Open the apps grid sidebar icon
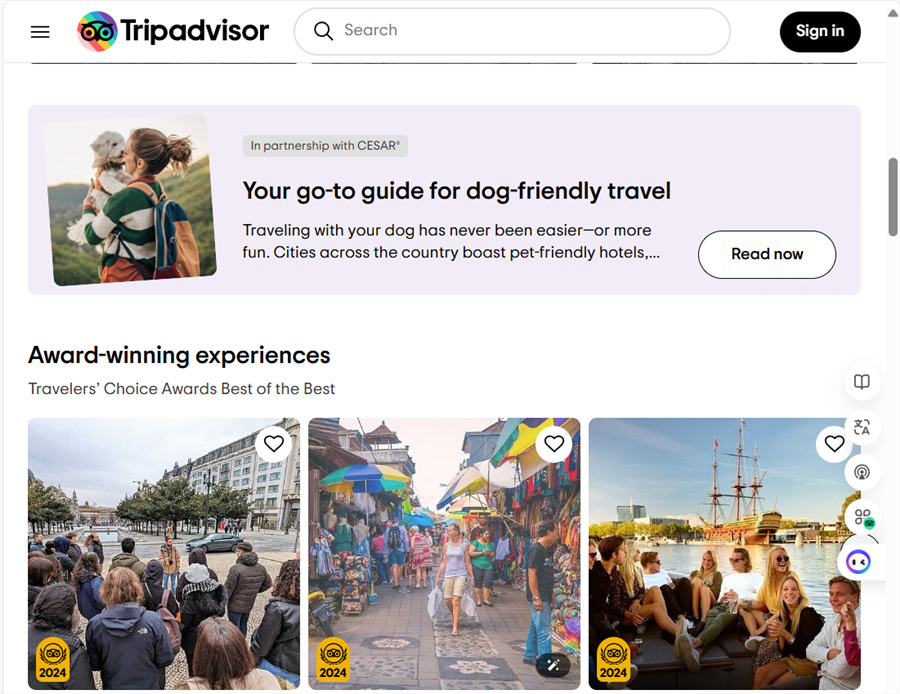900x694 pixels. (x=863, y=517)
